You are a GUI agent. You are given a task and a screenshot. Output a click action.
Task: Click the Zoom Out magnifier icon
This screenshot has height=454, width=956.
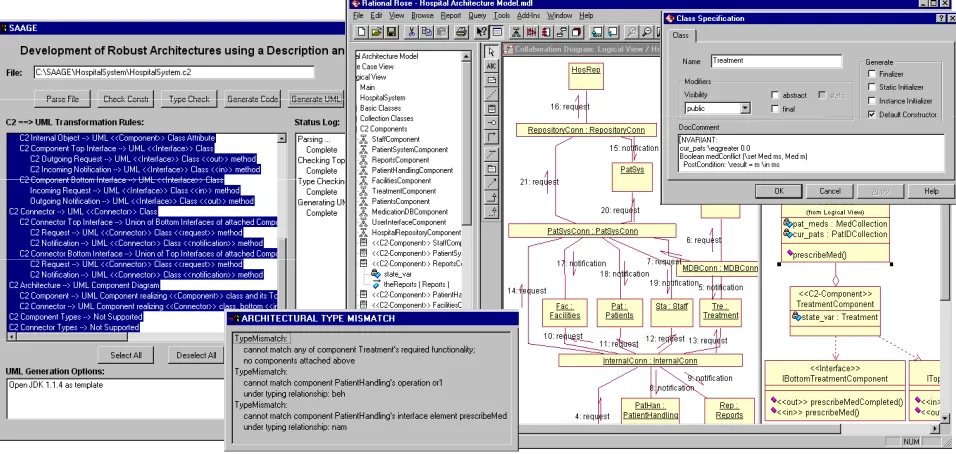(647, 32)
